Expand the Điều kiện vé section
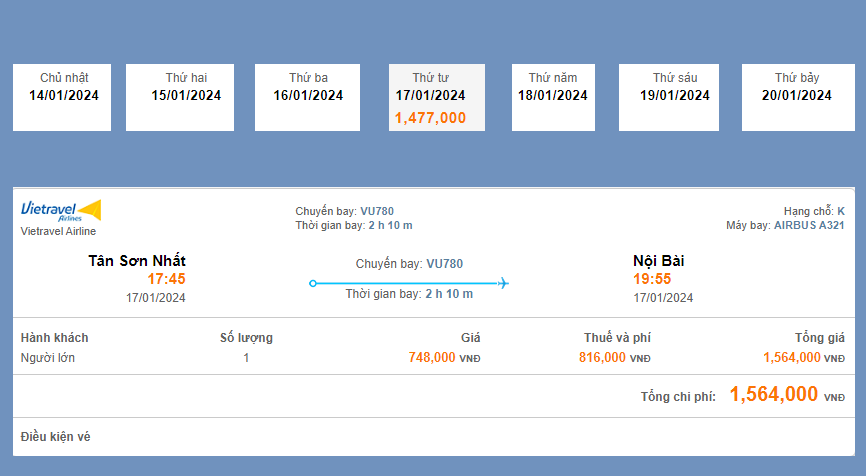This screenshot has width=866, height=476. point(56,437)
